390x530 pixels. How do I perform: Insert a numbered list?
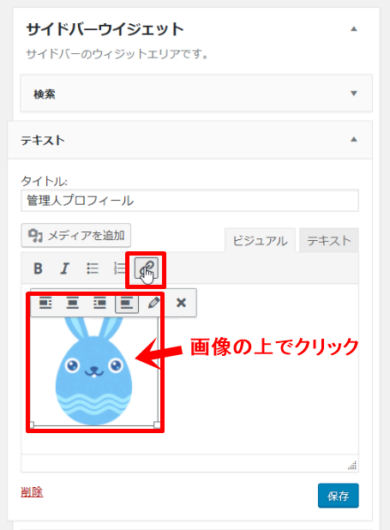click(x=119, y=268)
